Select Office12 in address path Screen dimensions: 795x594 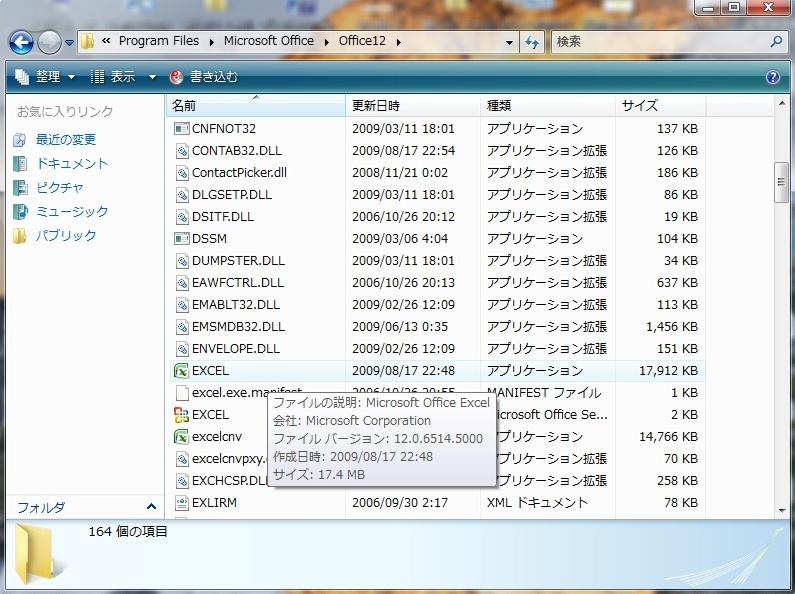tap(362, 41)
